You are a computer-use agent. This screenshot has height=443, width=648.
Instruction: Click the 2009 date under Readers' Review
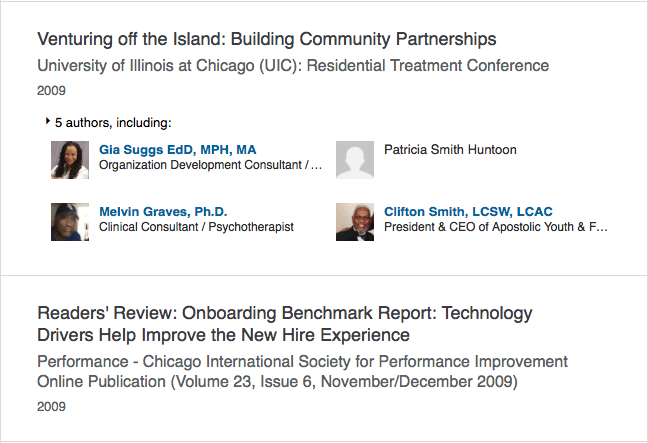coord(51,407)
